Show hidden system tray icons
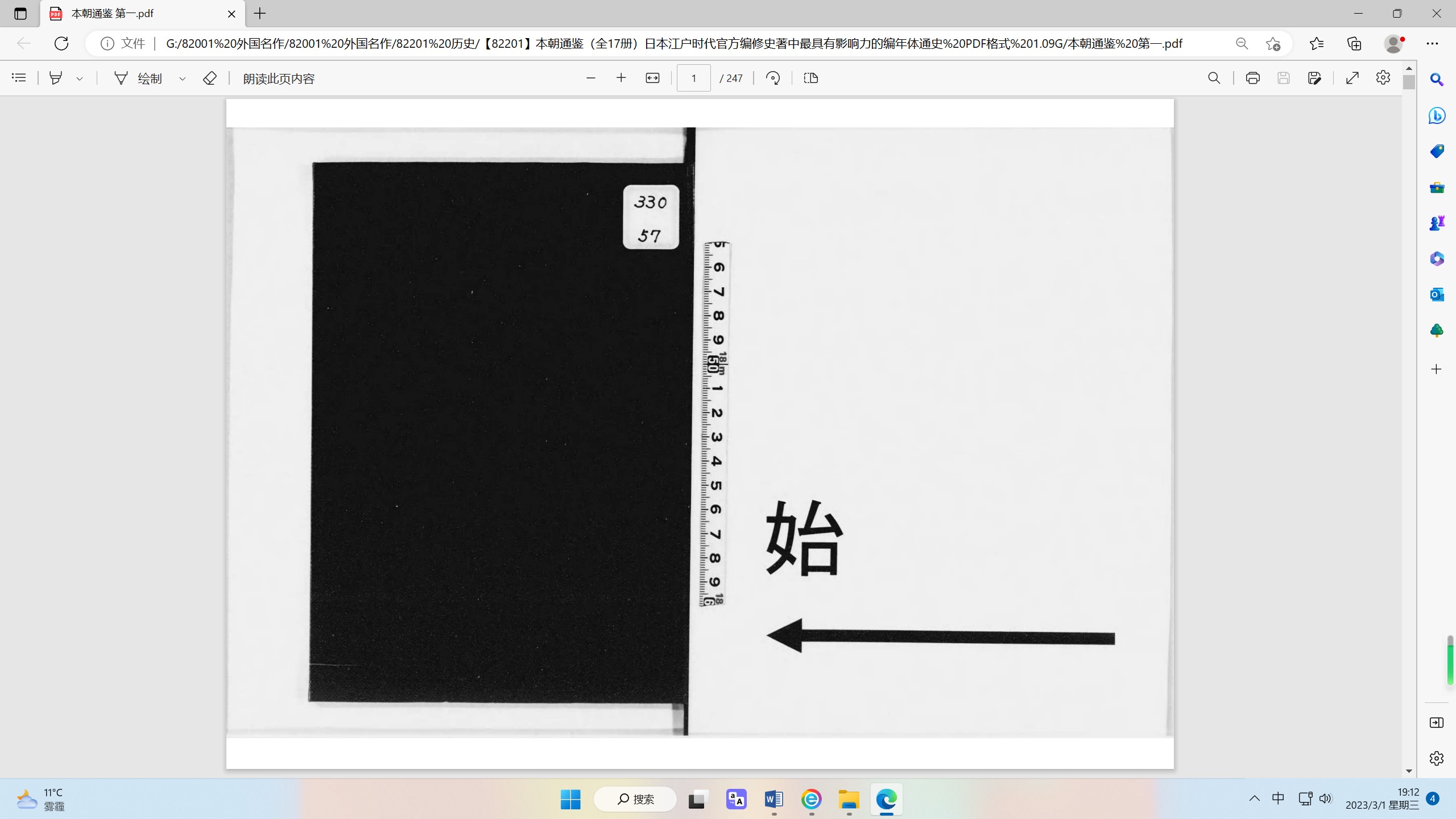 point(1254,799)
